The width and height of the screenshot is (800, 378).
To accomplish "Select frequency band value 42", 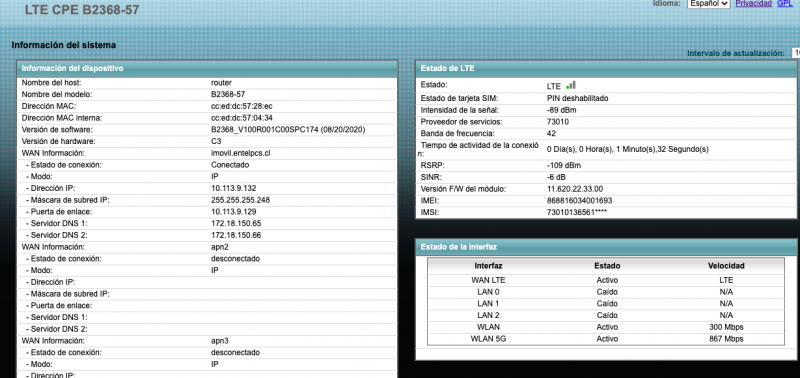I will 551,134.
